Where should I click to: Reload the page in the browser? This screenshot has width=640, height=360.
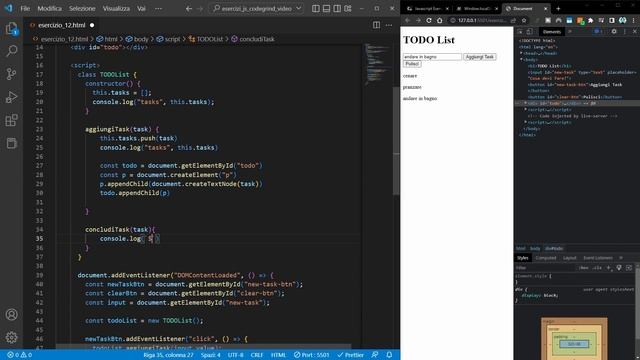(x=429, y=20)
